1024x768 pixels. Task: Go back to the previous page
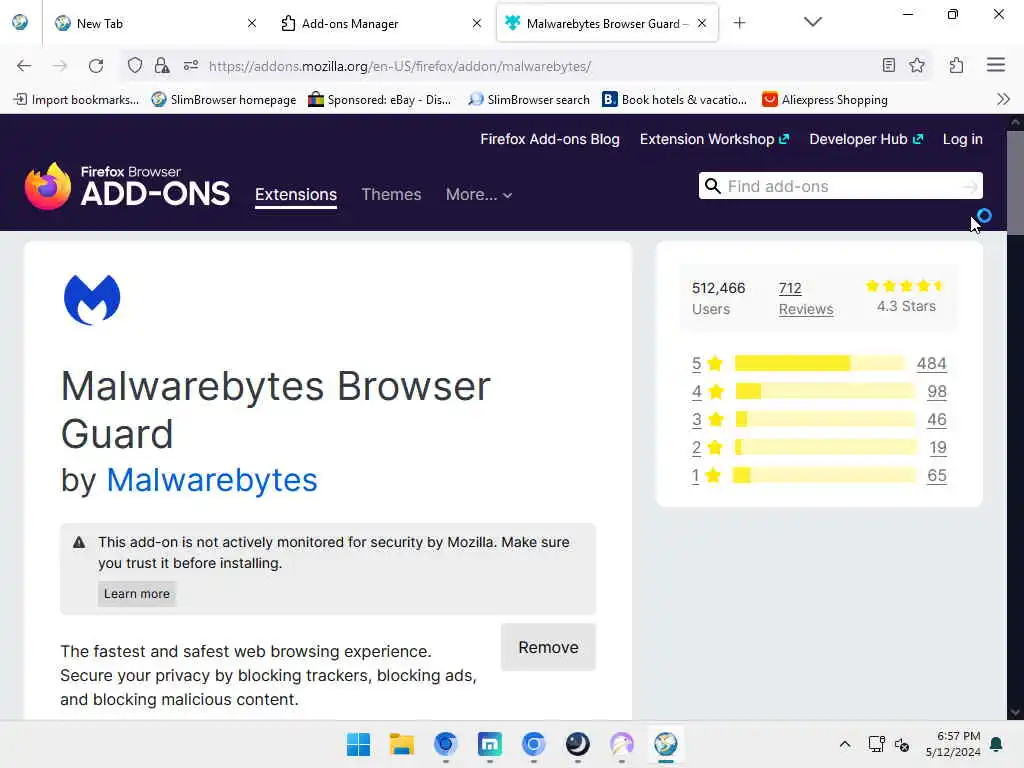(24, 66)
